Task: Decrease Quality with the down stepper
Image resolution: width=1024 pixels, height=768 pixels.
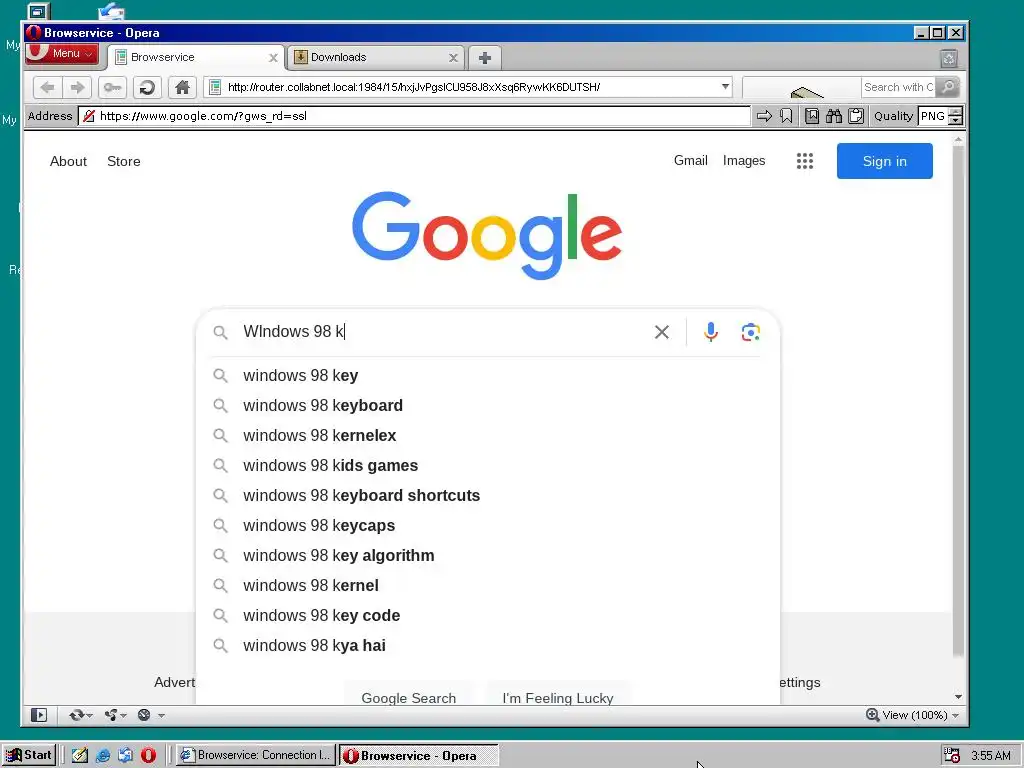Action: [x=955, y=121]
